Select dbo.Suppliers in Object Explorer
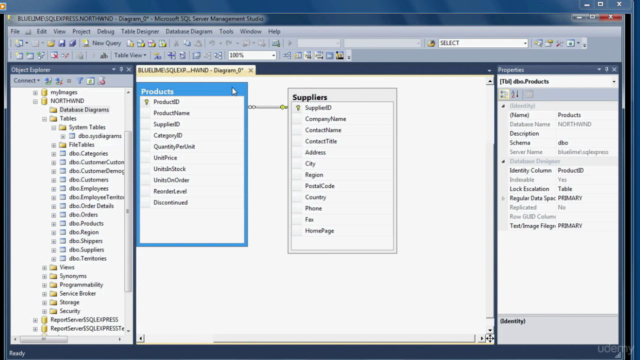Viewport: 640px width, 360px height. coord(87,250)
